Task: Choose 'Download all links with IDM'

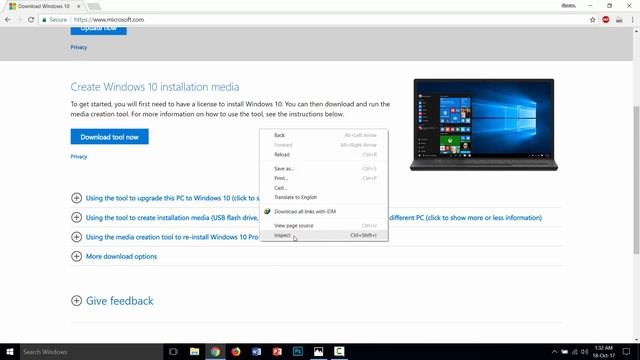Action: pos(324,211)
